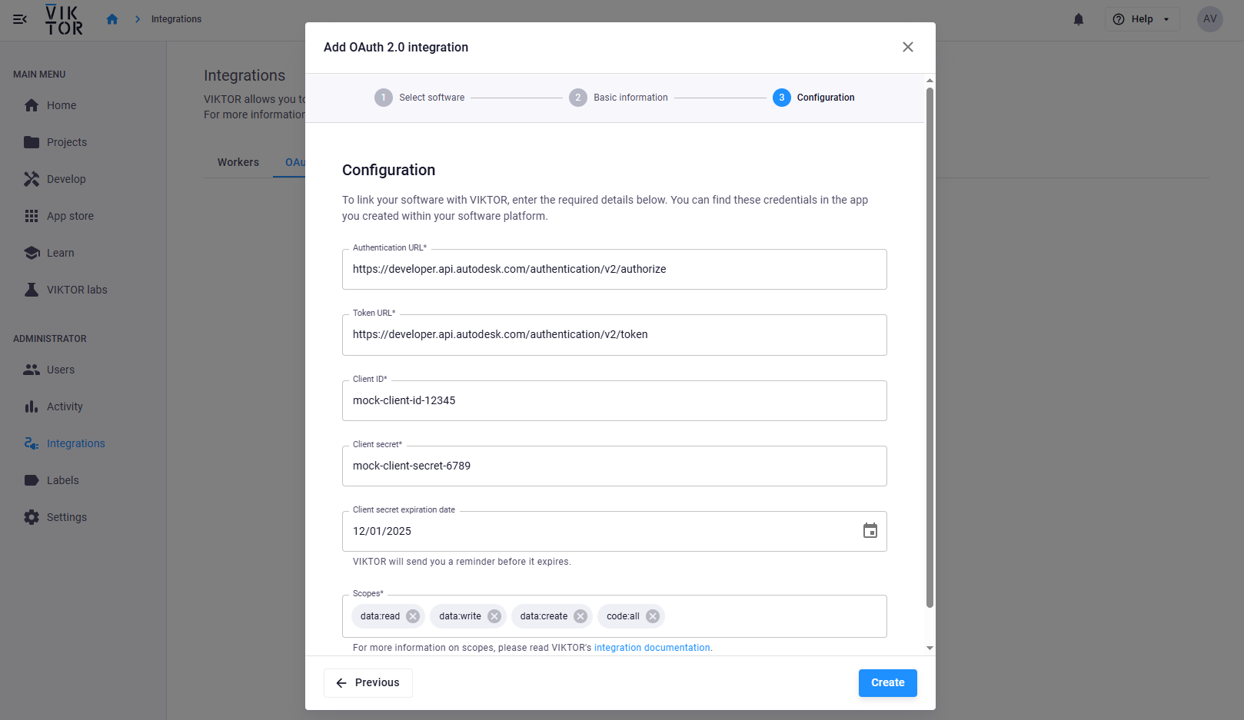Click the home icon in the breadcrumb
The image size is (1244, 720).
pos(112,19)
